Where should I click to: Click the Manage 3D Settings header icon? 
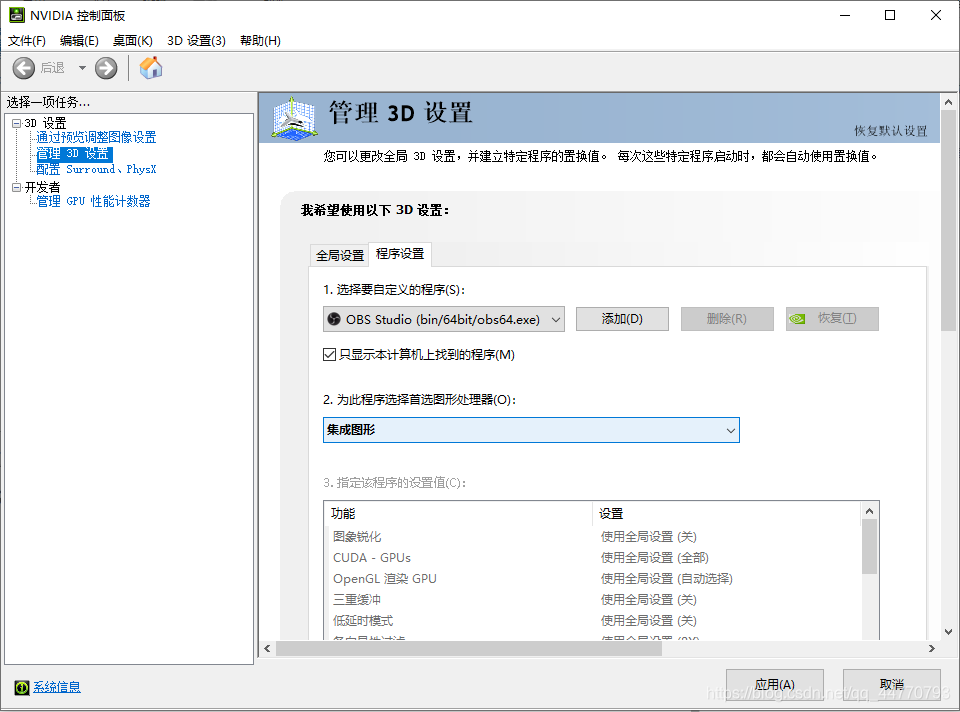(294, 118)
